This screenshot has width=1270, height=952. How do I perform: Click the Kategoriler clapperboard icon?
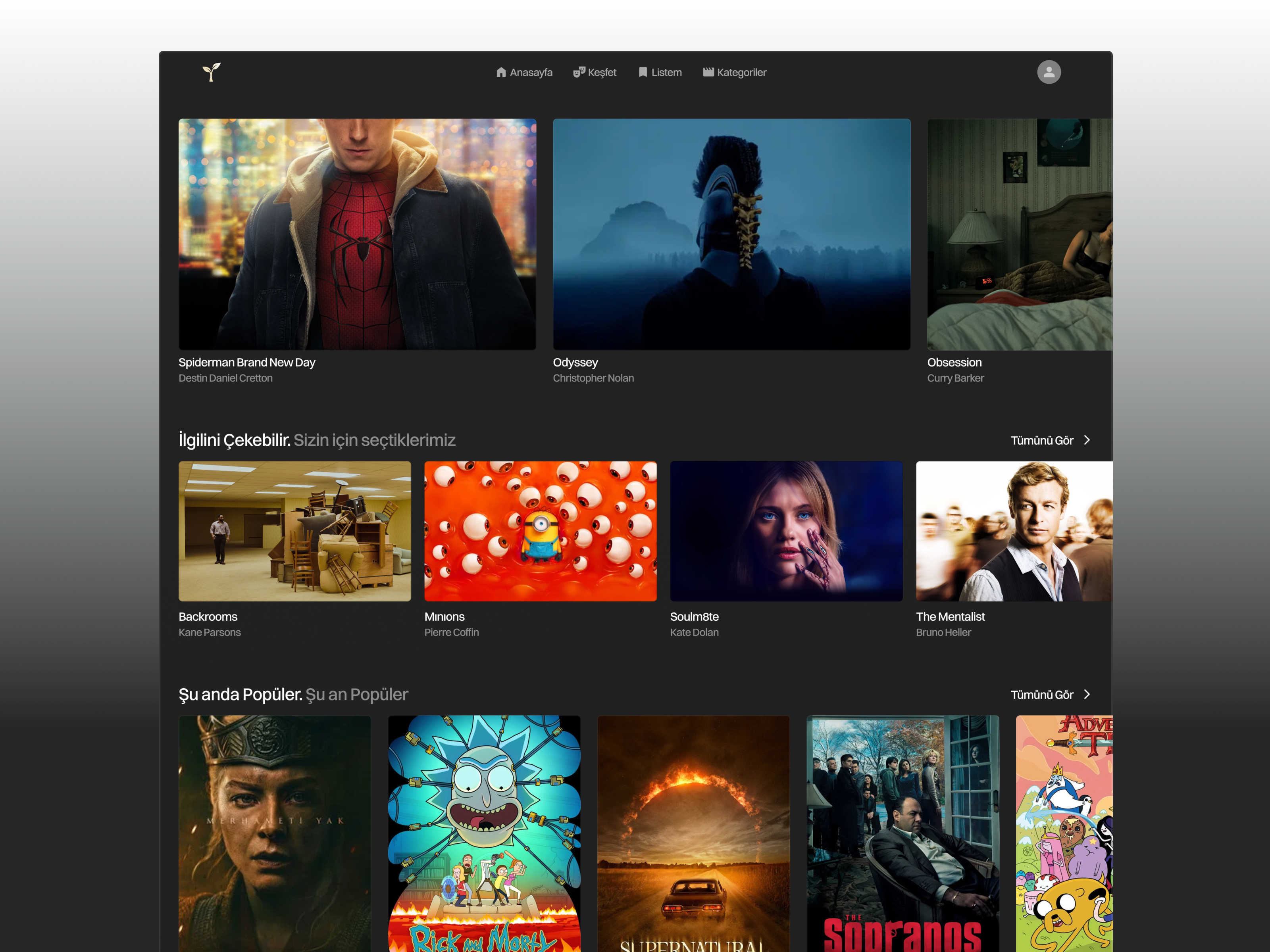point(708,72)
